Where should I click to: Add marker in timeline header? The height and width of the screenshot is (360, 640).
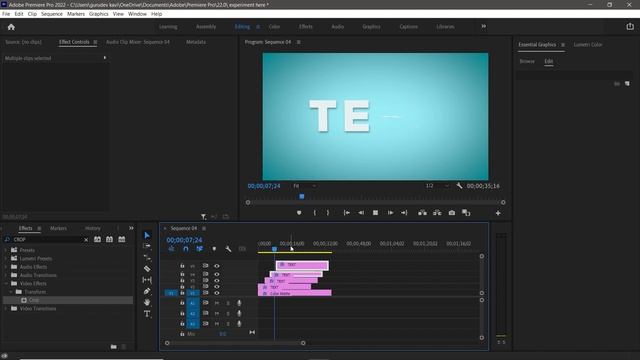[x=214, y=249]
